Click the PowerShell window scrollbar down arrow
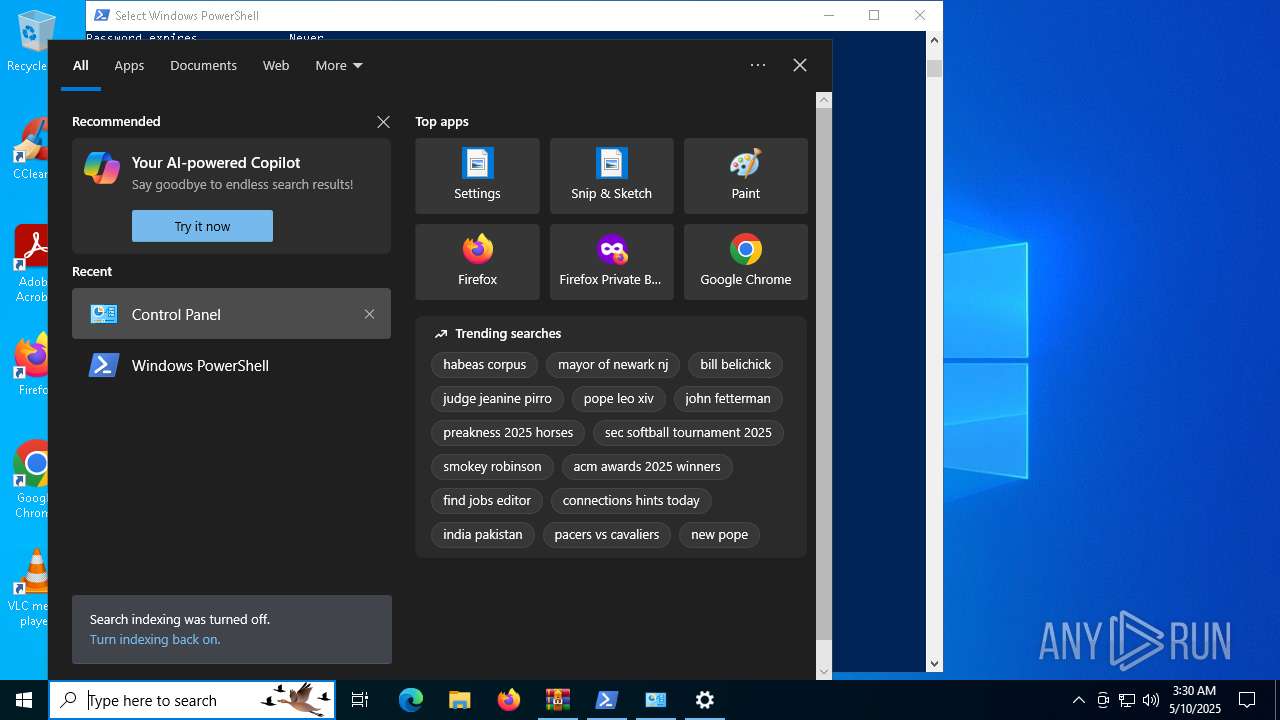The width and height of the screenshot is (1280, 720). (x=935, y=663)
